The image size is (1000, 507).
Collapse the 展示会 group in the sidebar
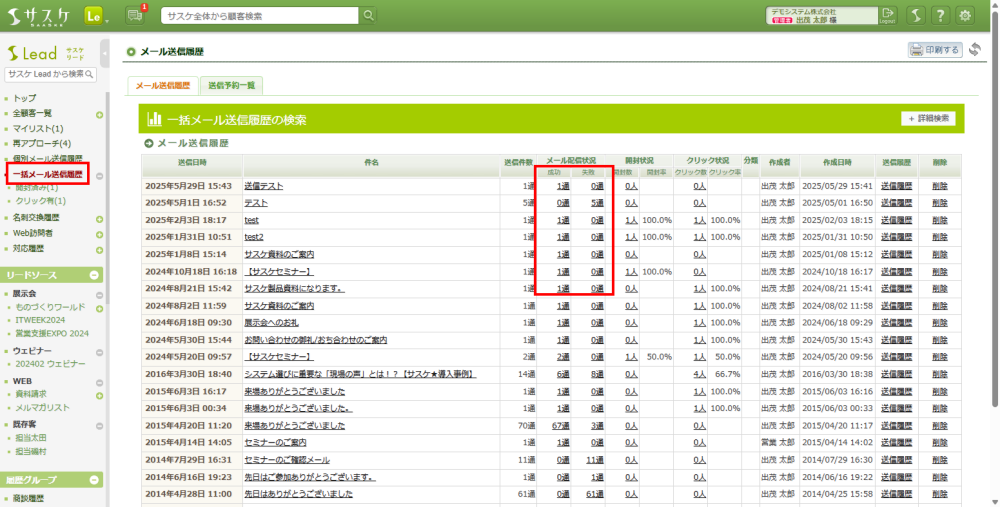tap(99, 295)
